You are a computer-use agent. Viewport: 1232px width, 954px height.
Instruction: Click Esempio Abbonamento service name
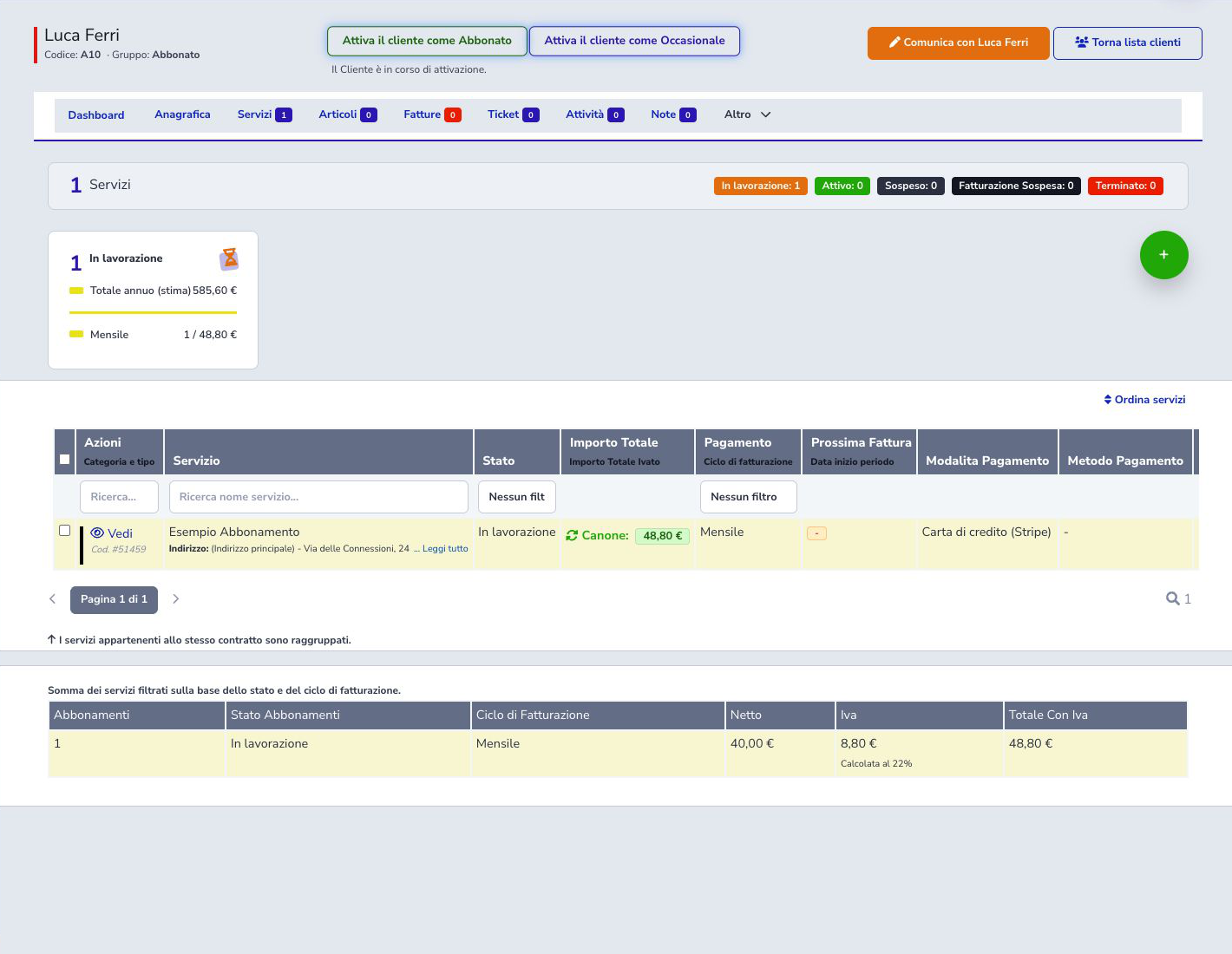tap(234, 532)
